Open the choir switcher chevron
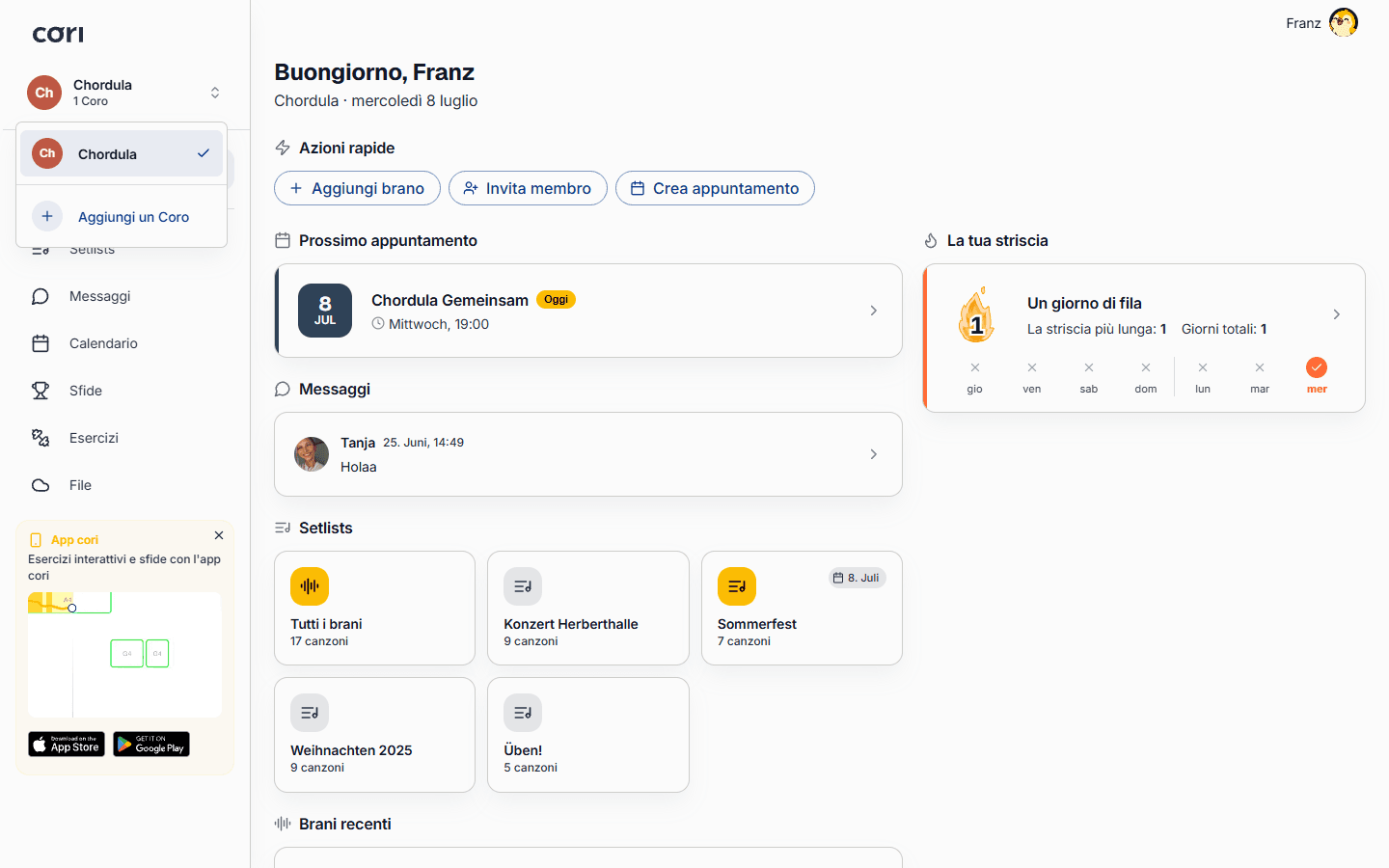Viewport: 1389px width, 868px height. pyautogui.click(x=215, y=93)
